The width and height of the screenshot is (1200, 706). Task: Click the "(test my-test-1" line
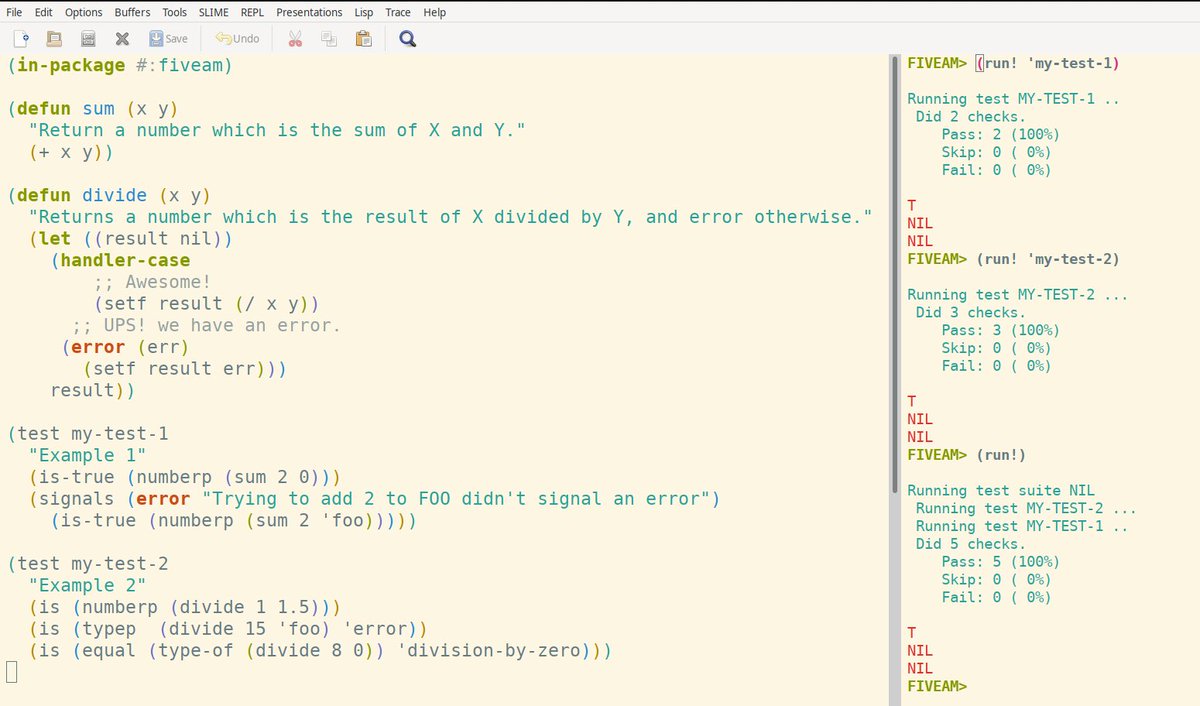(88, 434)
